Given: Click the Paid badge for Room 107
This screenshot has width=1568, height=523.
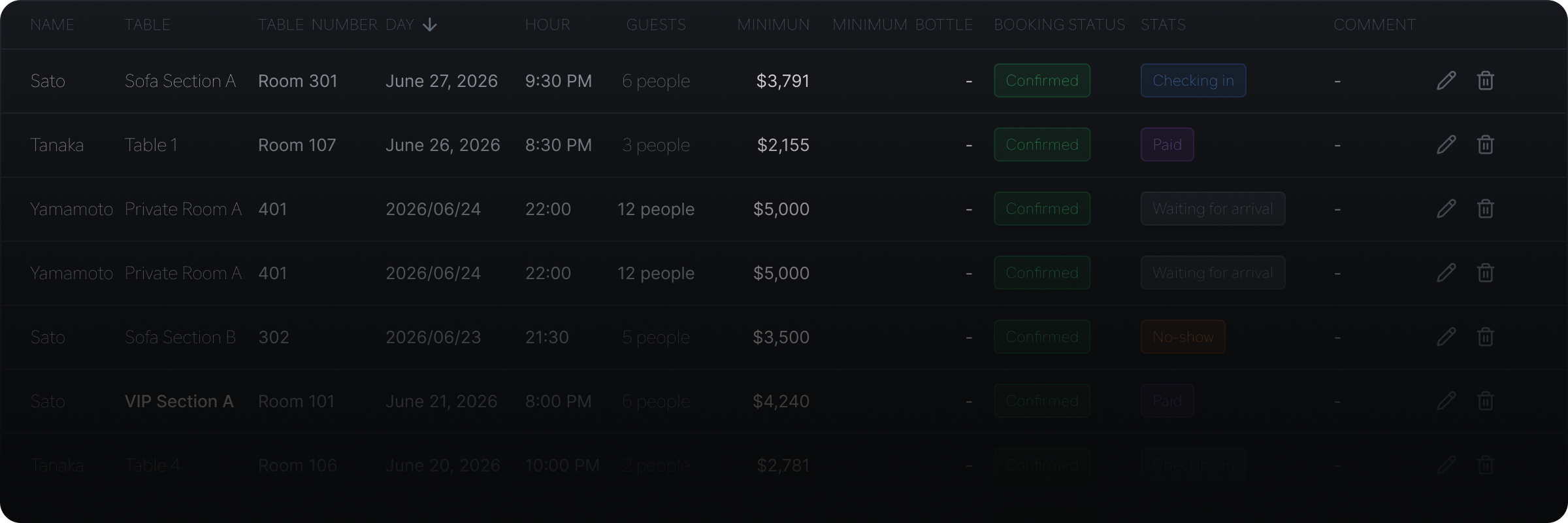Looking at the screenshot, I should (x=1167, y=144).
